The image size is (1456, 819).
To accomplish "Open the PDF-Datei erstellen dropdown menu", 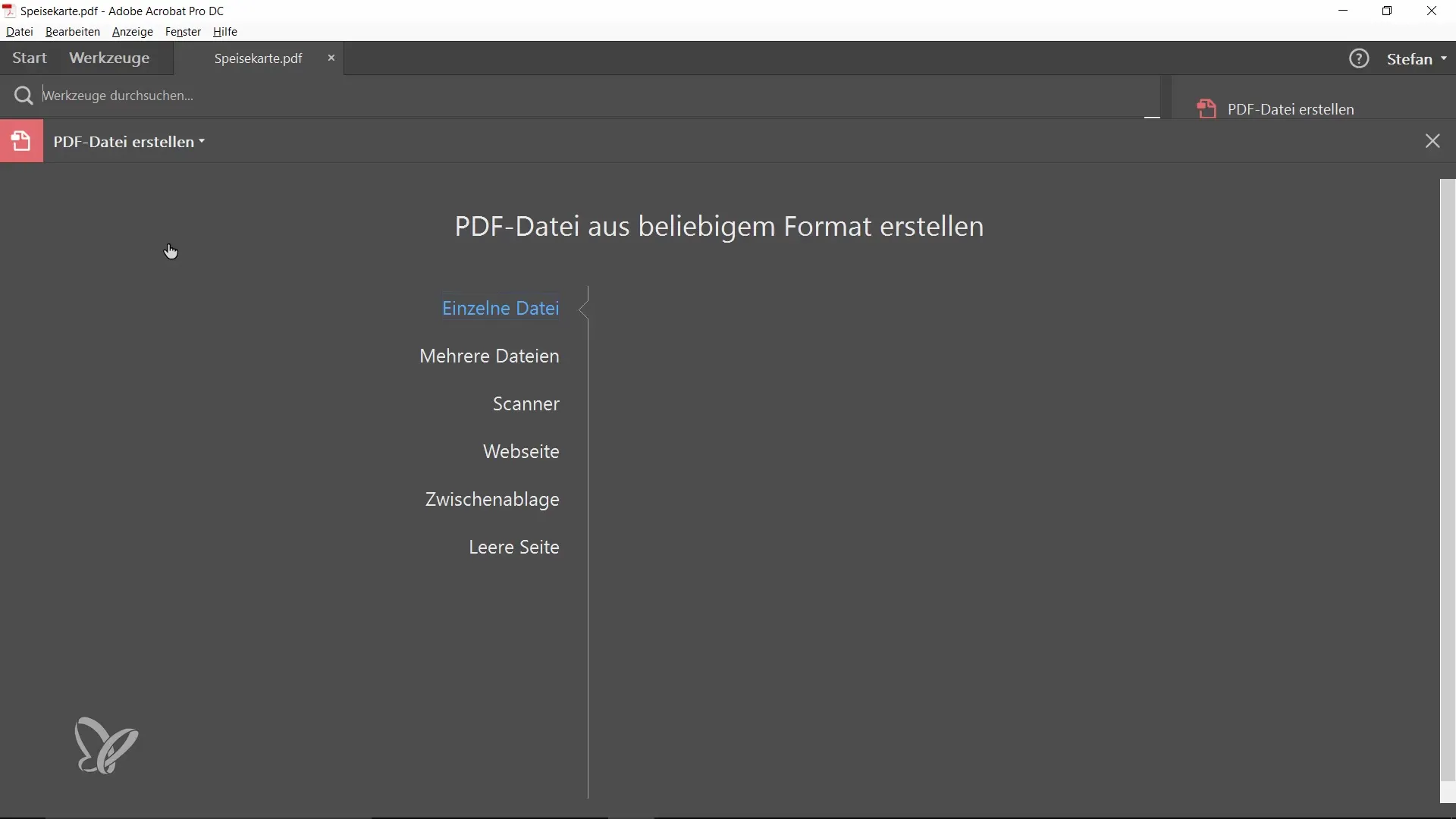I will coord(130,142).
